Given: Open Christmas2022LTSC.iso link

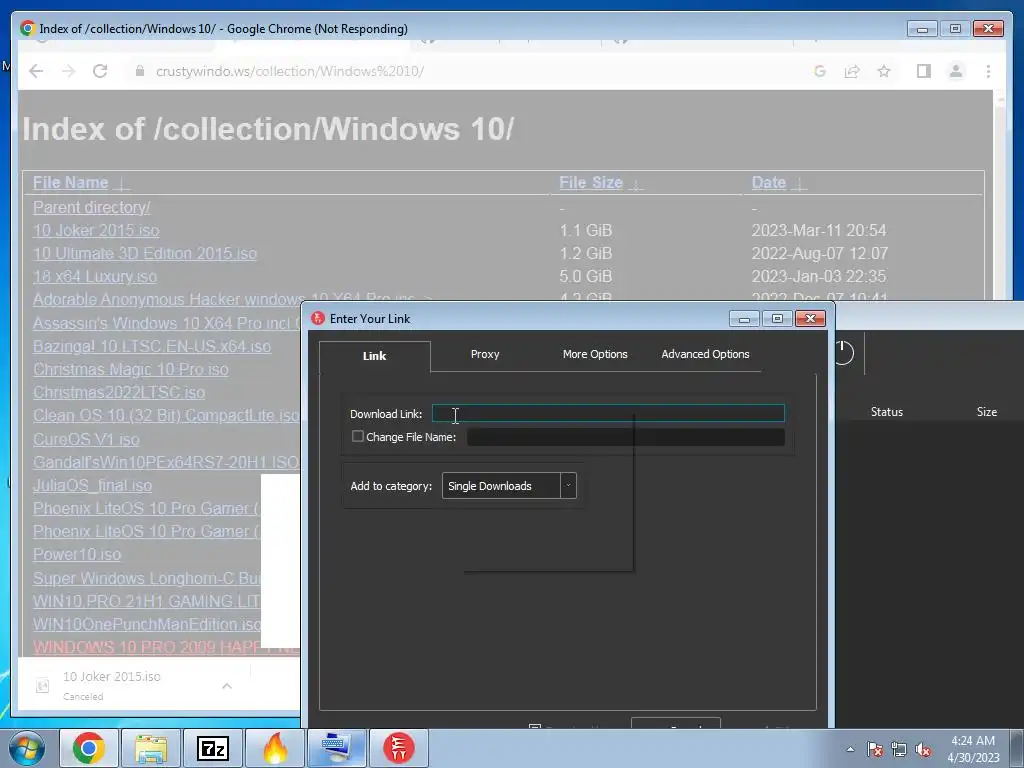Looking at the screenshot, I should (119, 392).
